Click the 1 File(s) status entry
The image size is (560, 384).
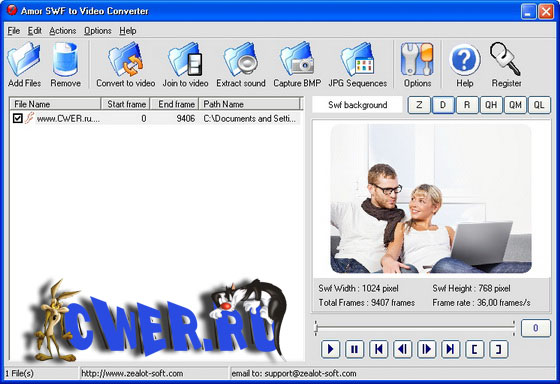tap(20, 374)
